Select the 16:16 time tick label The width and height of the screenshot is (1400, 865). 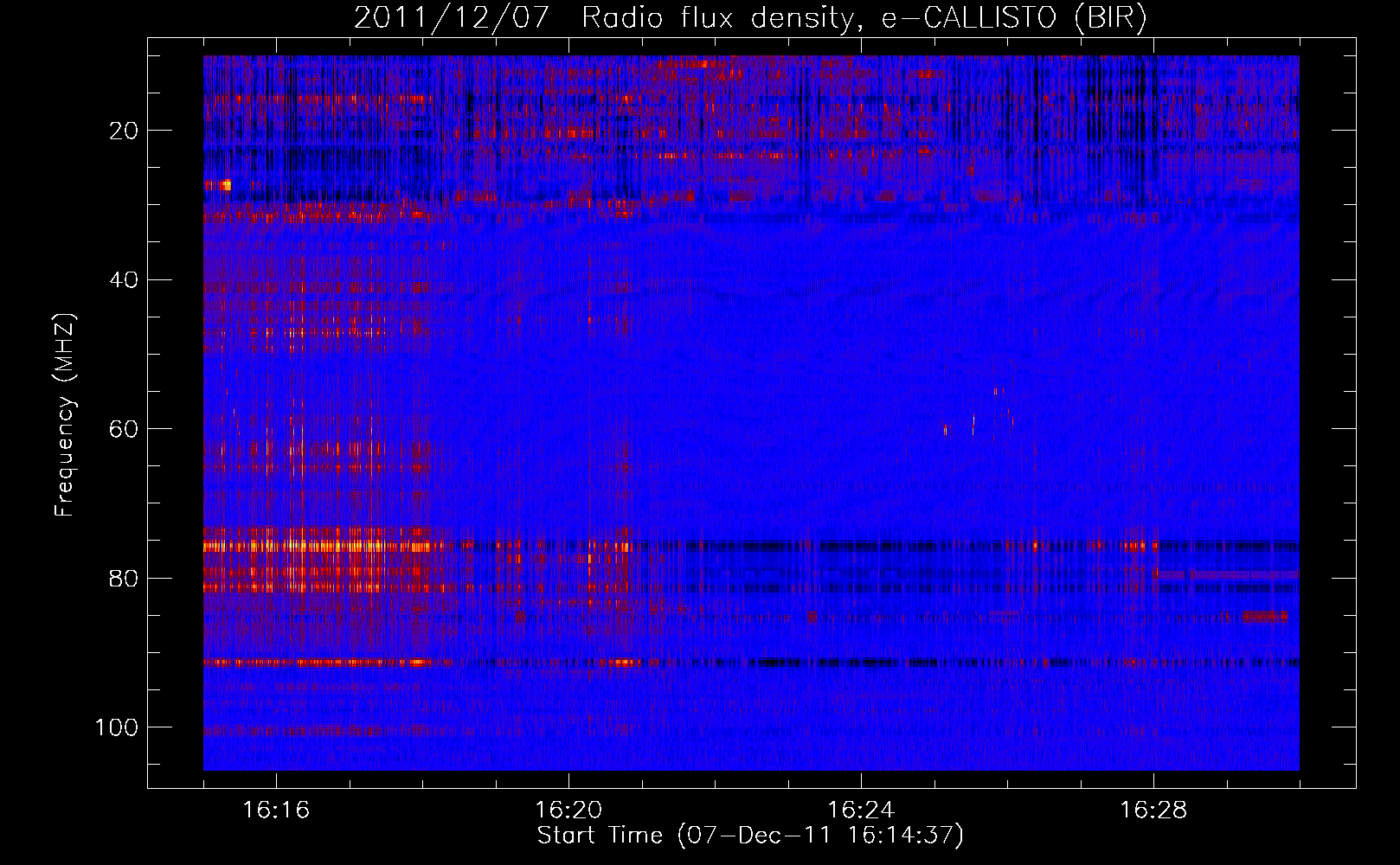pyautogui.click(x=276, y=811)
